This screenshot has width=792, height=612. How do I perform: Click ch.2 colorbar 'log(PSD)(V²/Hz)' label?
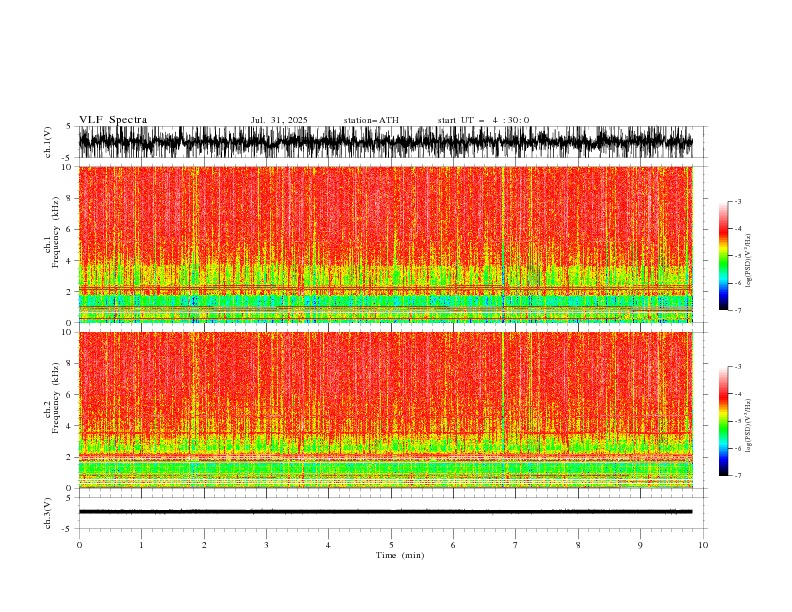(748, 426)
